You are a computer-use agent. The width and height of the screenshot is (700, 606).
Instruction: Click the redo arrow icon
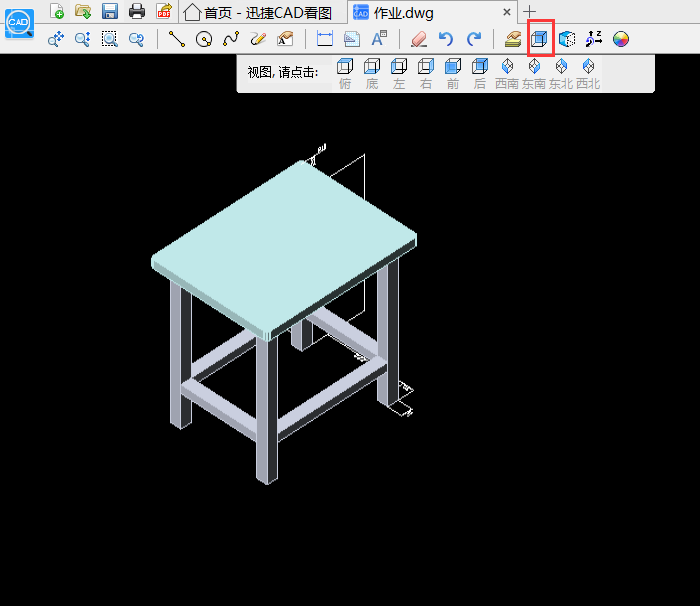(474, 39)
